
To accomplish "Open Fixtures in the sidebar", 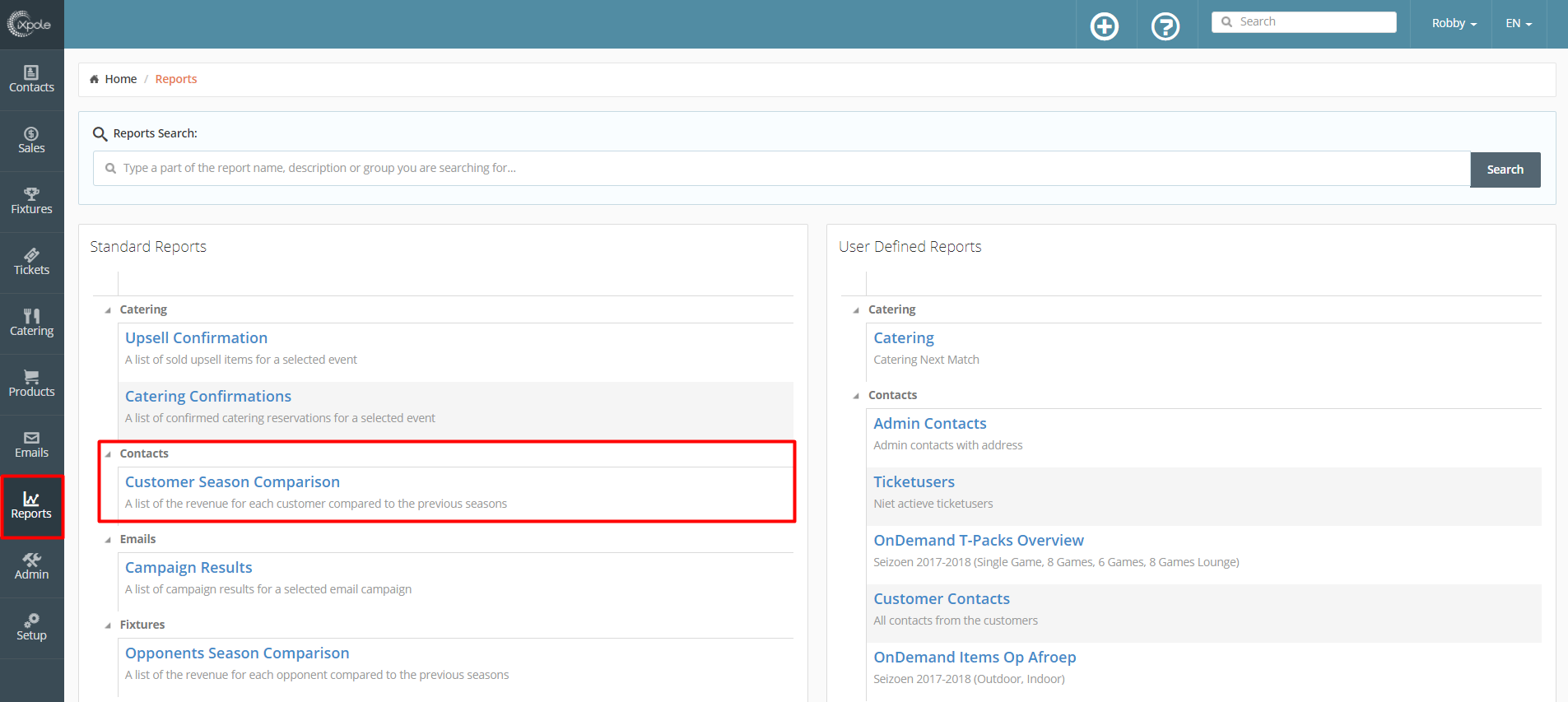I will click(x=31, y=202).
